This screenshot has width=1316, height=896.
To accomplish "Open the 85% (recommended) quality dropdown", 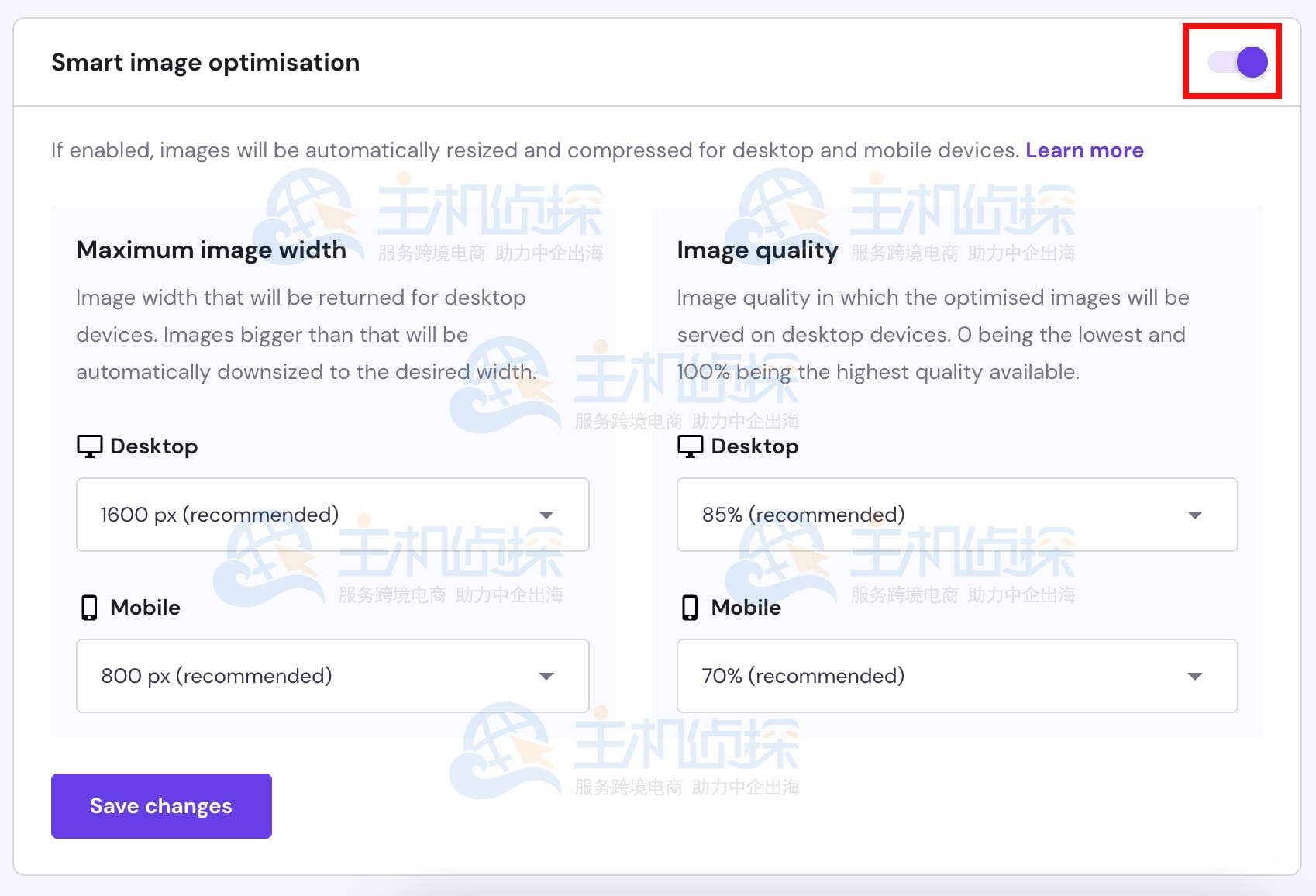I will (x=956, y=515).
